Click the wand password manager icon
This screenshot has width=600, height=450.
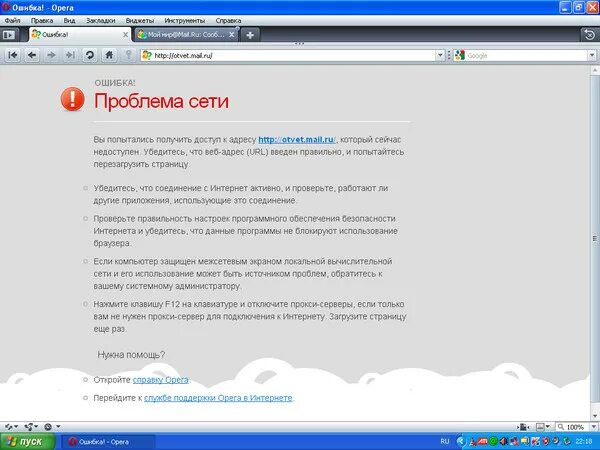[129, 55]
